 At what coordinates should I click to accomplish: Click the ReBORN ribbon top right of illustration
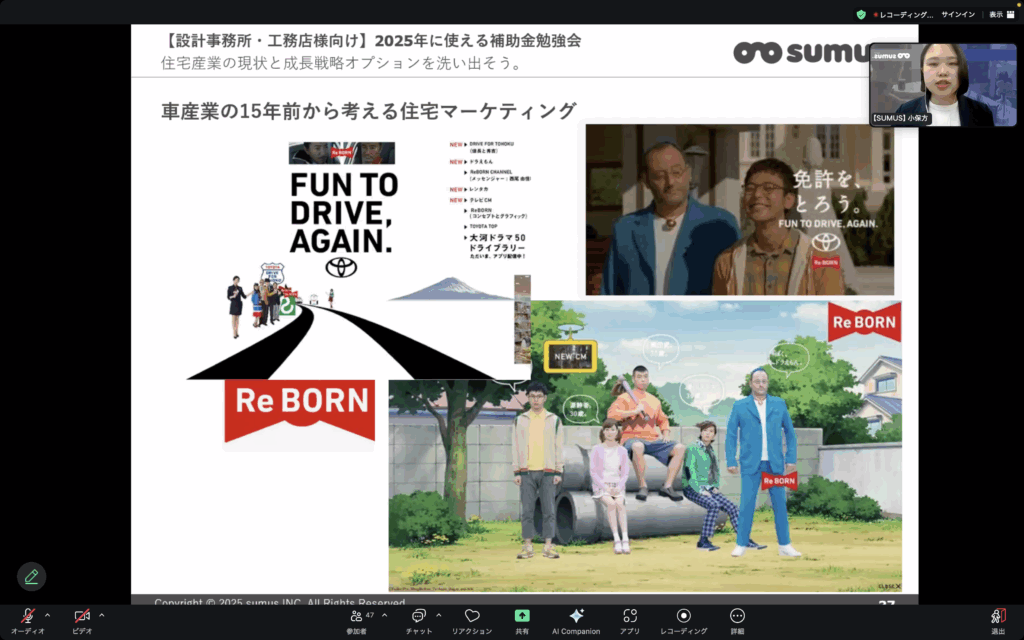[x=865, y=323]
